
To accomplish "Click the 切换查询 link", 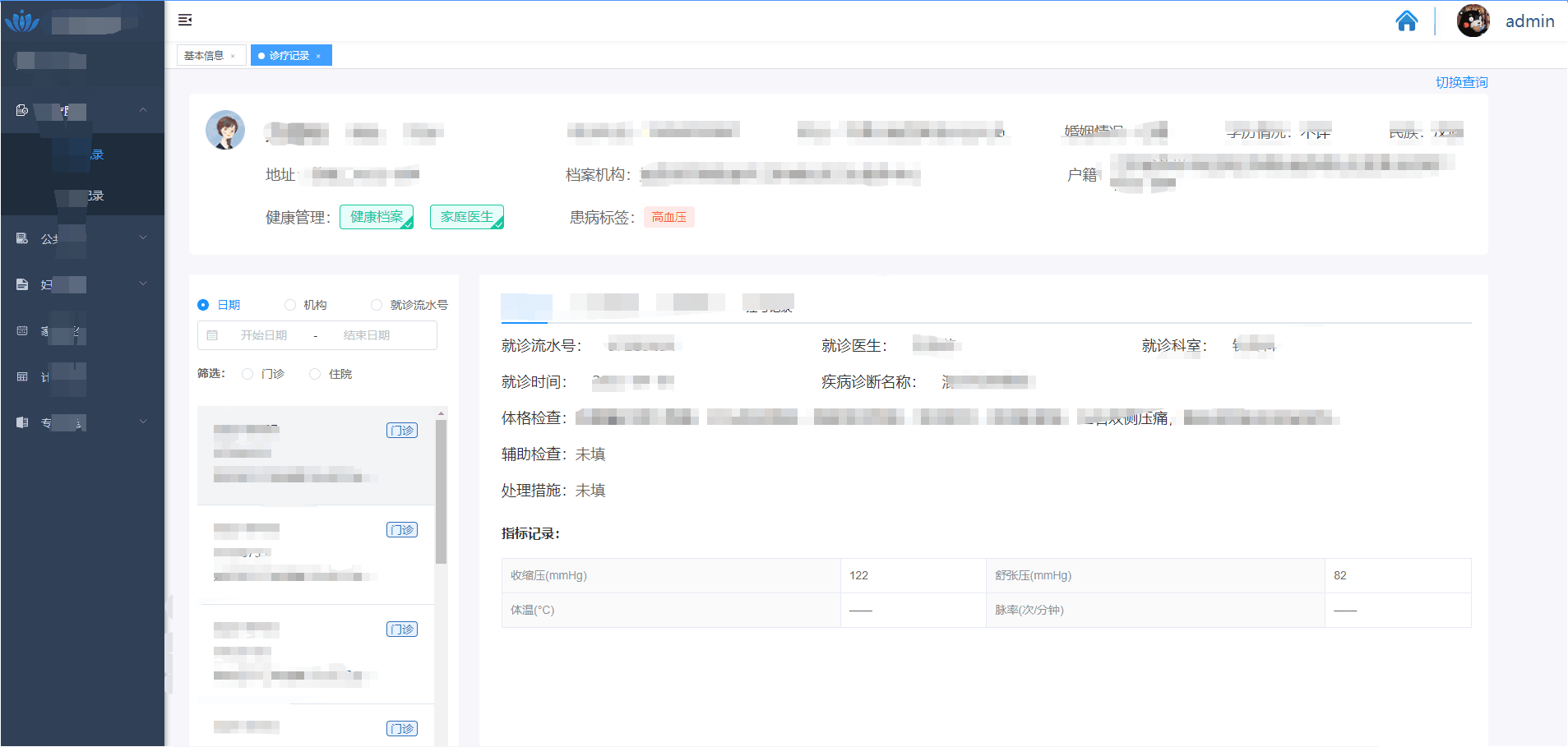I will (x=1461, y=82).
